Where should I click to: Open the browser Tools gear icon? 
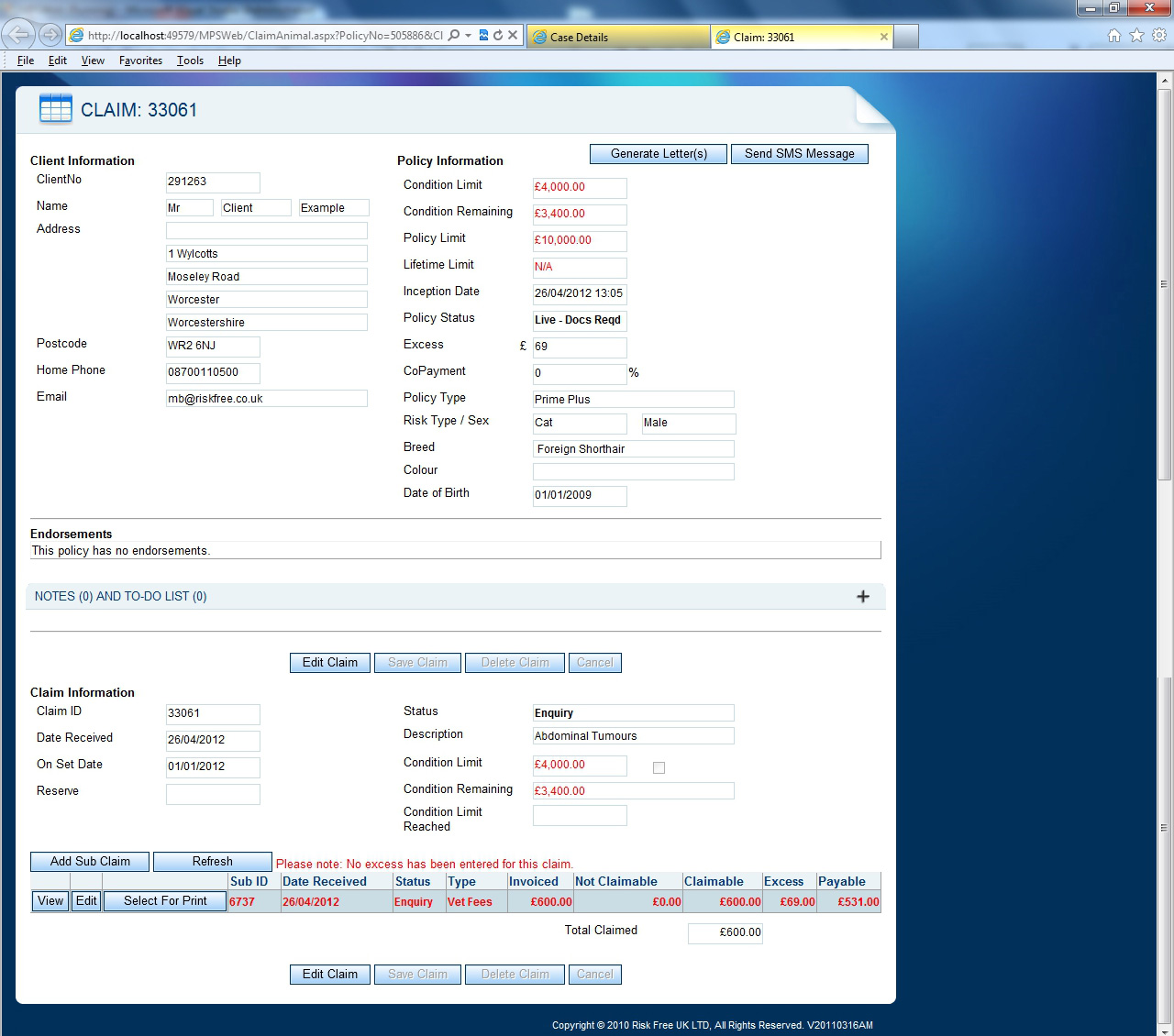coord(1159,36)
